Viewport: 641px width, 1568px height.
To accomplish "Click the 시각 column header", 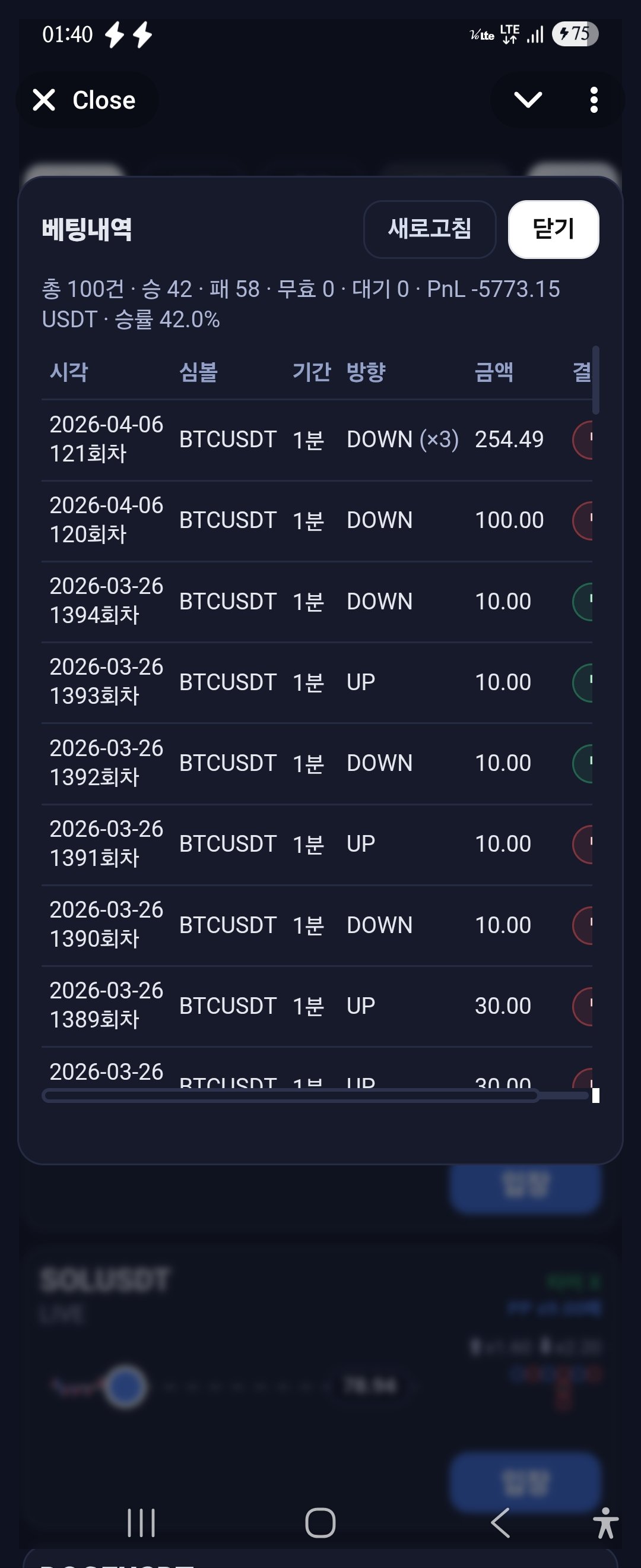I will pyautogui.click(x=69, y=371).
